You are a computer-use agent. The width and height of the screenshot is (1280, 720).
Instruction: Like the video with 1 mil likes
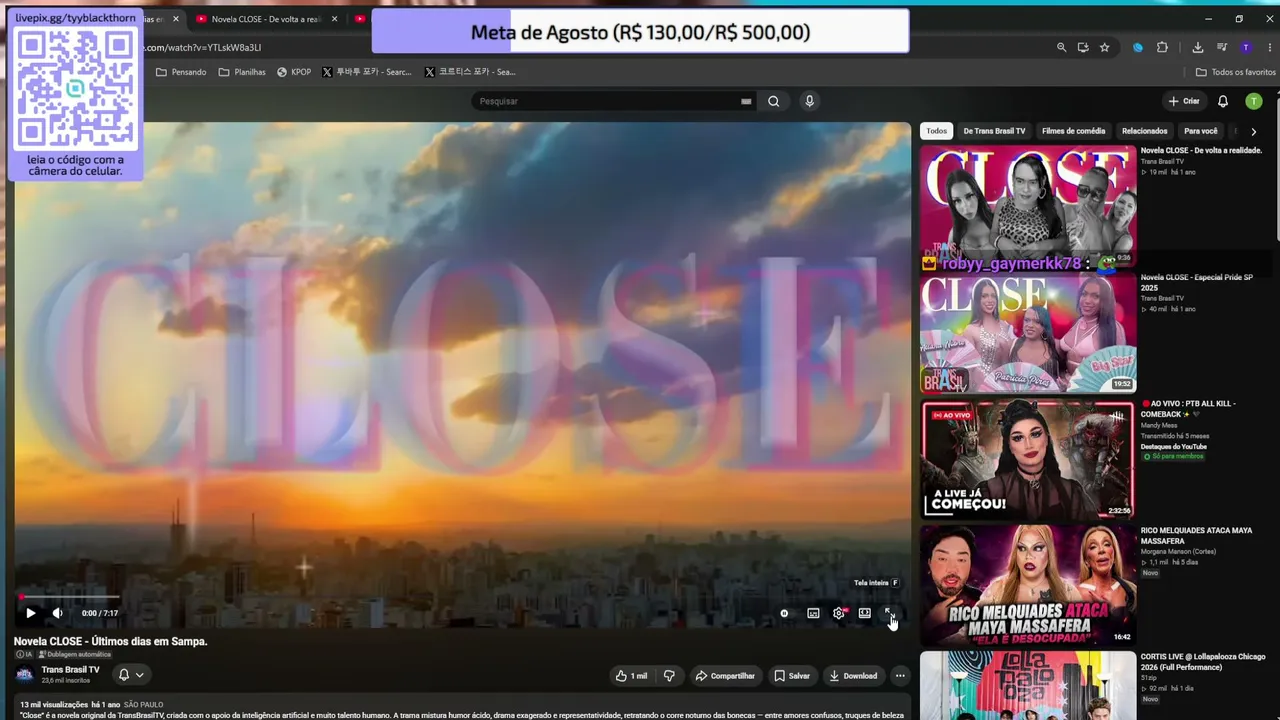(631, 676)
